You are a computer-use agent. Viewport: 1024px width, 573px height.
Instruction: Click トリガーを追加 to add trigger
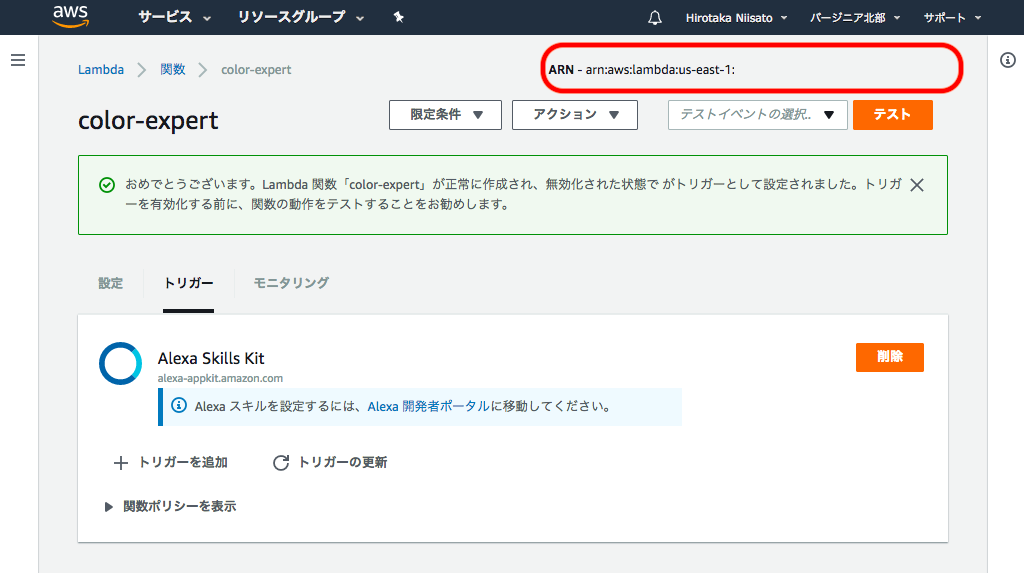click(170, 463)
